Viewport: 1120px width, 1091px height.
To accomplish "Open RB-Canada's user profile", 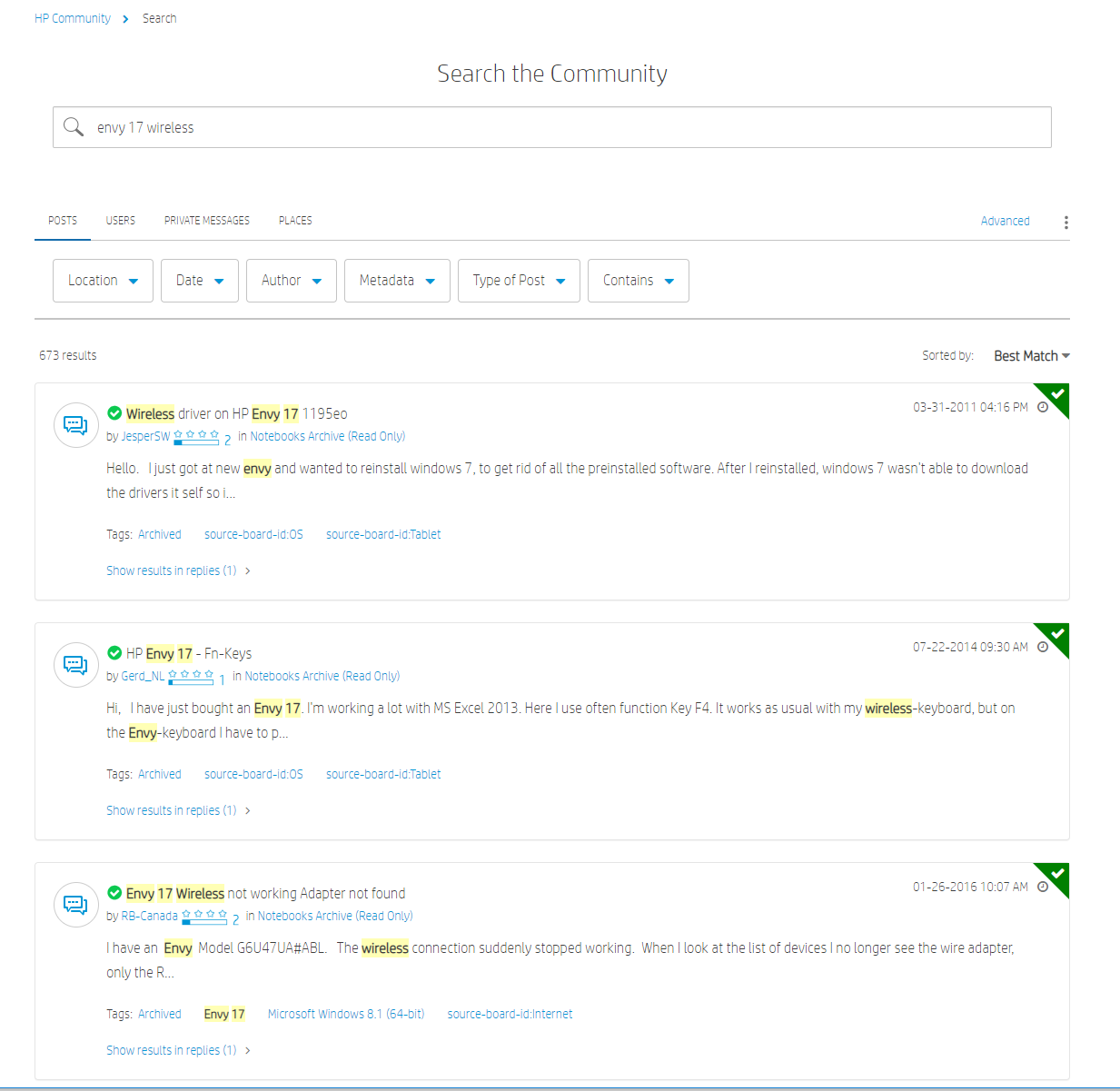I will pyautogui.click(x=148, y=916).
